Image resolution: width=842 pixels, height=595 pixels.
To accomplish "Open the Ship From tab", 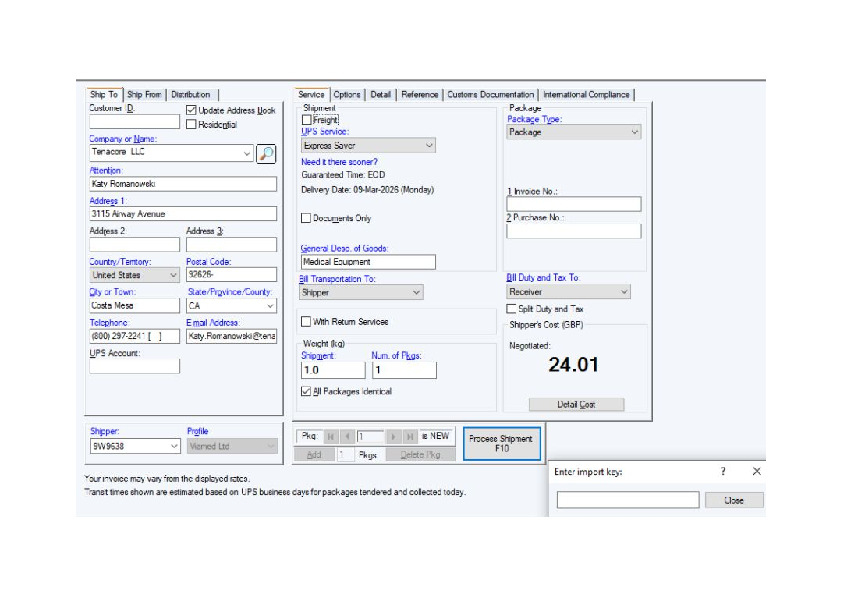I will 144,95.
